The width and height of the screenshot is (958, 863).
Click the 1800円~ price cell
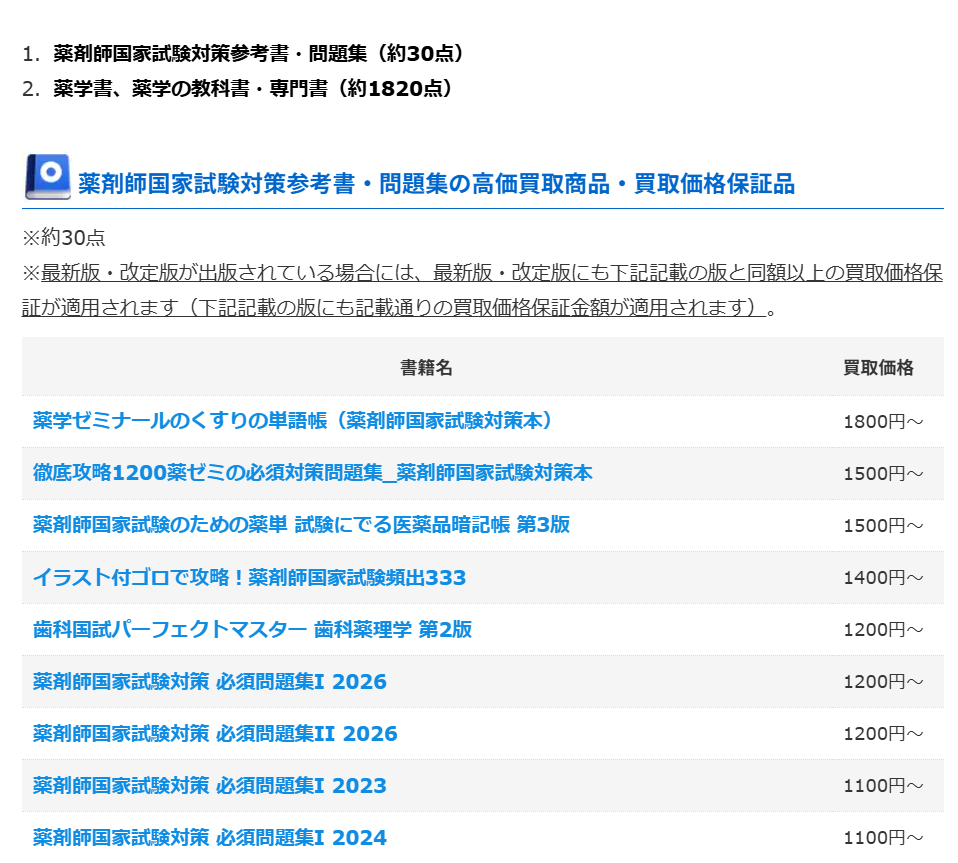tap(883, 422)
